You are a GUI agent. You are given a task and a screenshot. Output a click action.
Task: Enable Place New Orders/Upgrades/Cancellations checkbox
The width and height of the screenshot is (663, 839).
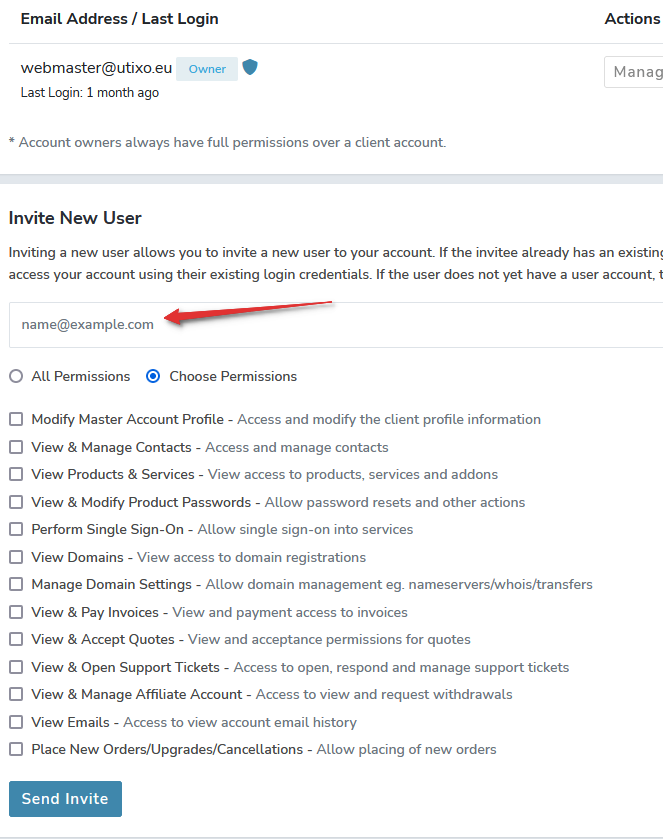pos(16,750)
